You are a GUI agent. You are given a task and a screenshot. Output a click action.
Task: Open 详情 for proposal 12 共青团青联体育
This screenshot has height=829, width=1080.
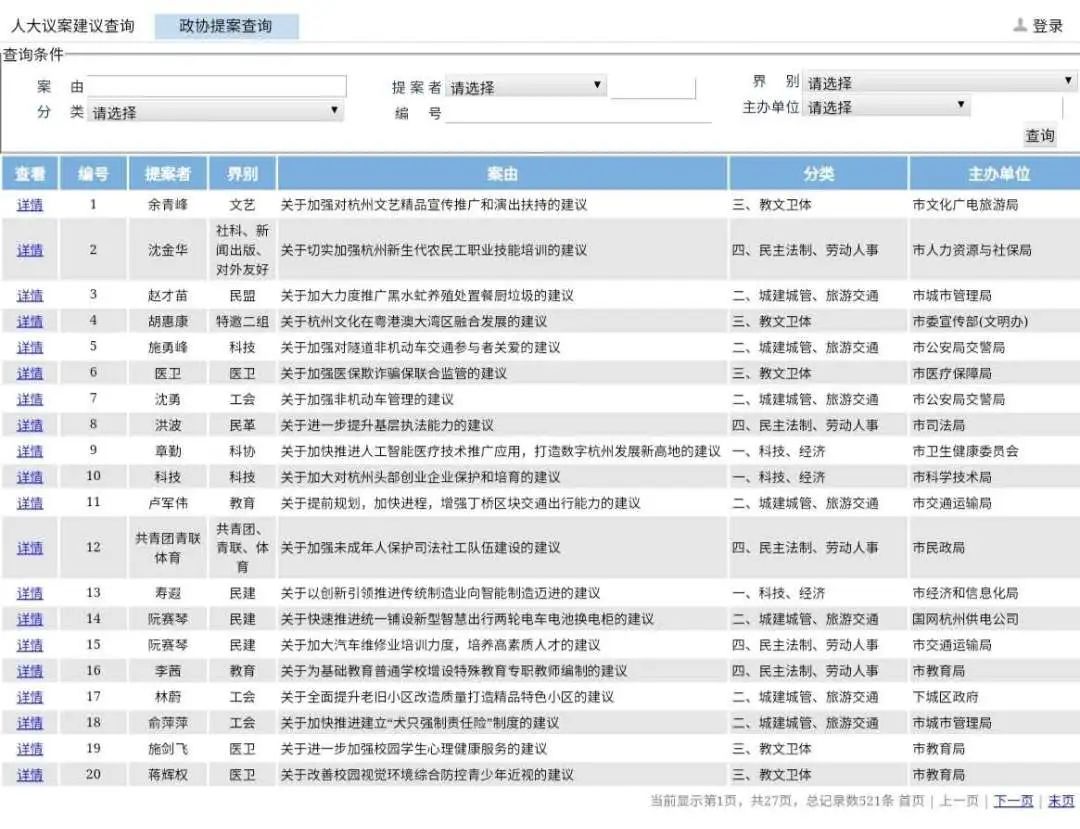(30, 548)
